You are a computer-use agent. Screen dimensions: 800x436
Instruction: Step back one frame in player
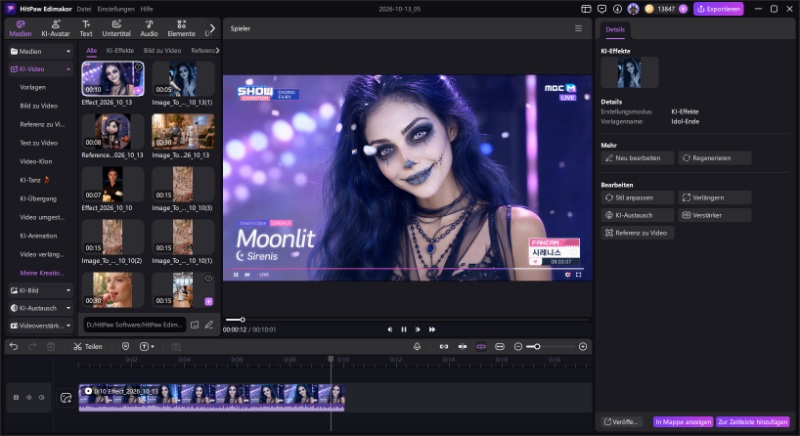point(390,329)
